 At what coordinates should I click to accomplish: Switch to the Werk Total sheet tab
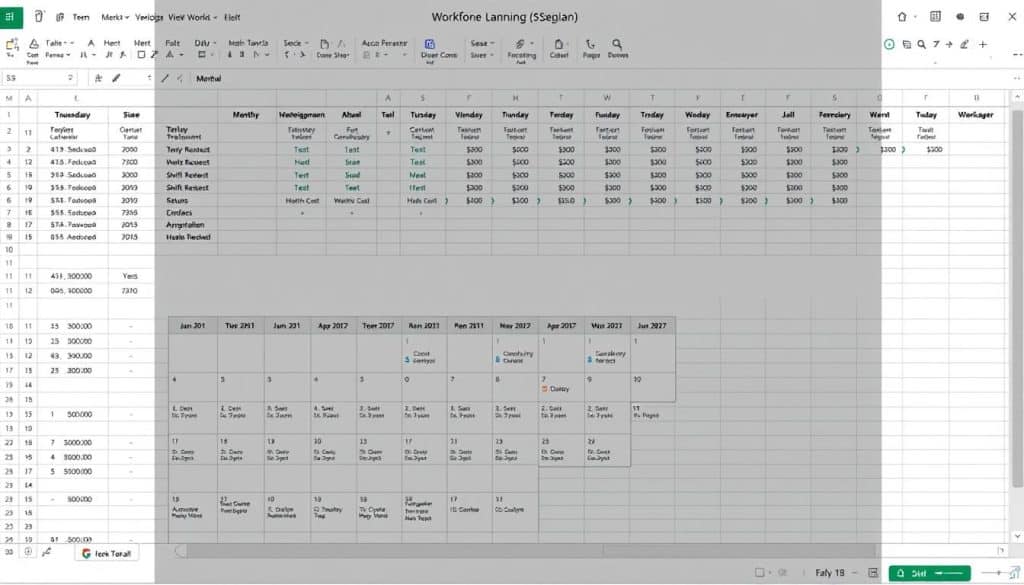click(x=106, y=552)
